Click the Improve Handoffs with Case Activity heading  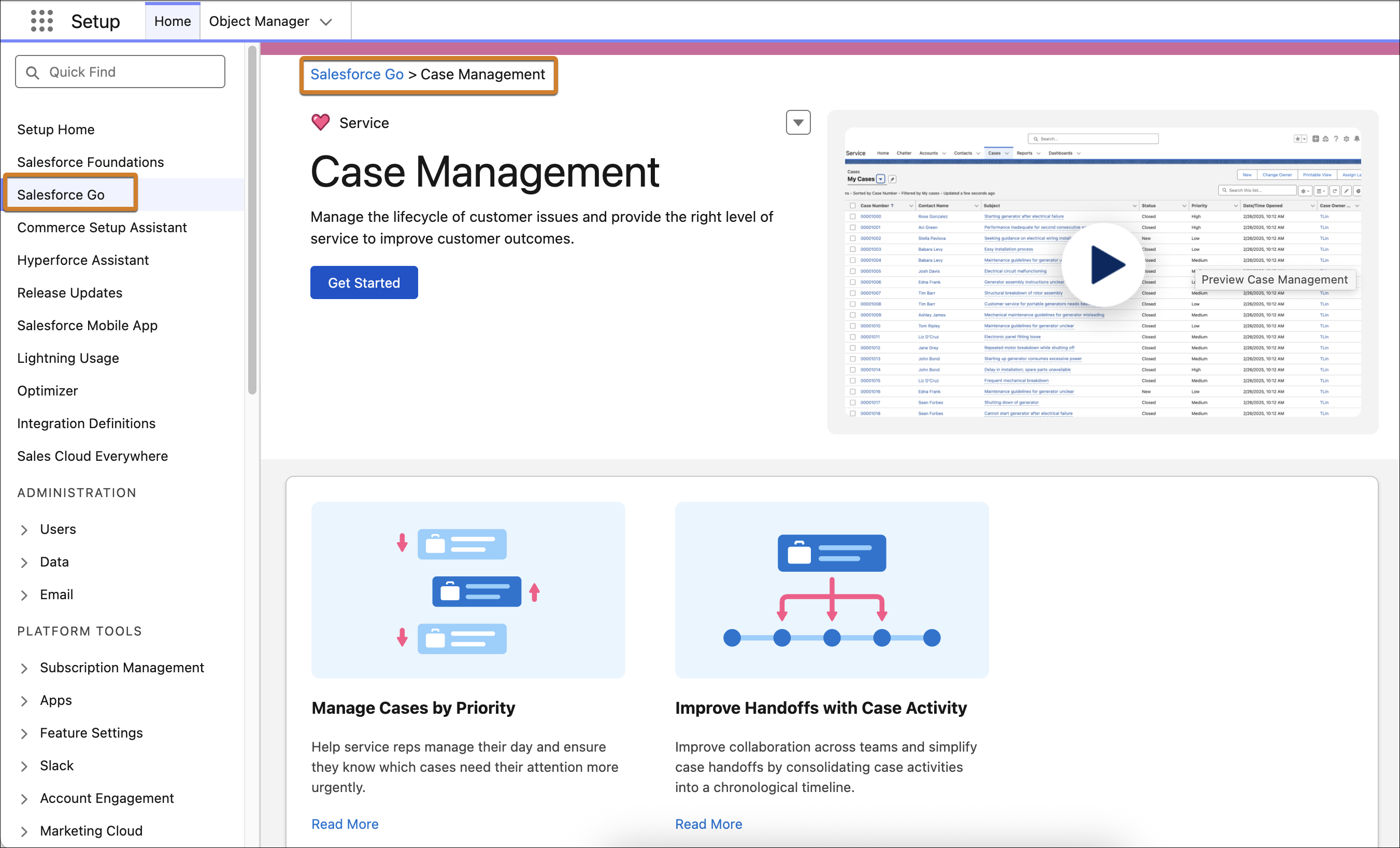821,708
